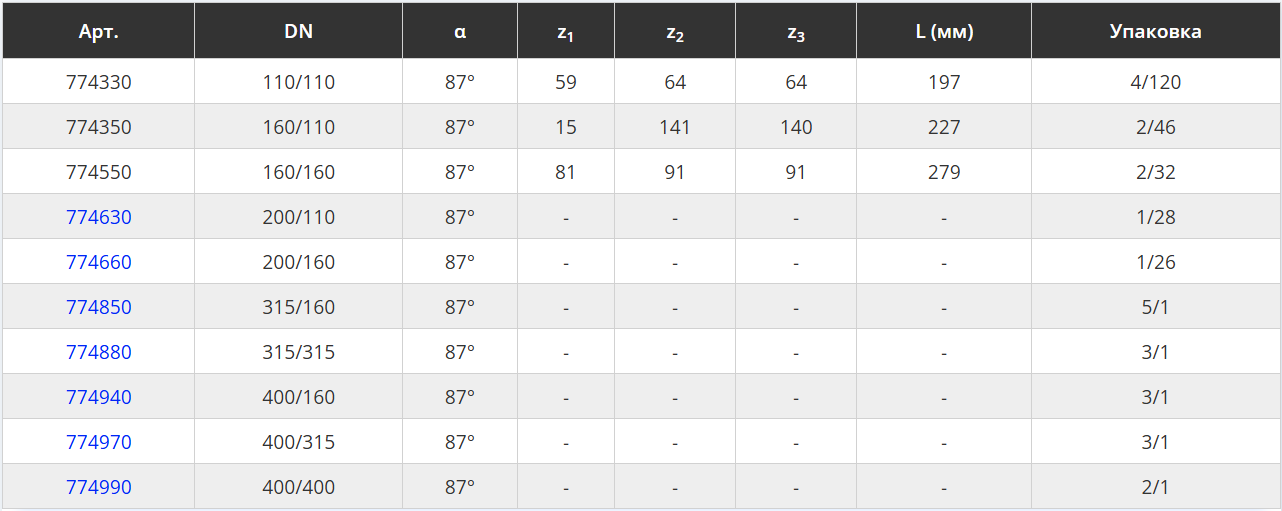Select the 279 length value cell

pyautogui.click(x=943, y=172)
